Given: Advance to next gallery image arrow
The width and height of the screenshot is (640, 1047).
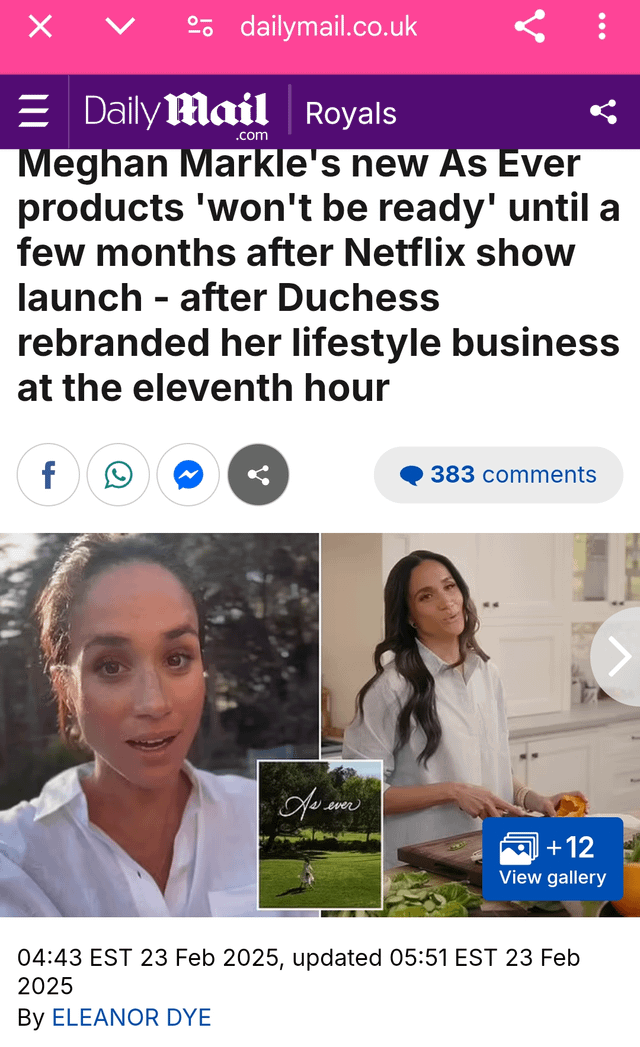Looking at the screenshot, I should (618, 656).
